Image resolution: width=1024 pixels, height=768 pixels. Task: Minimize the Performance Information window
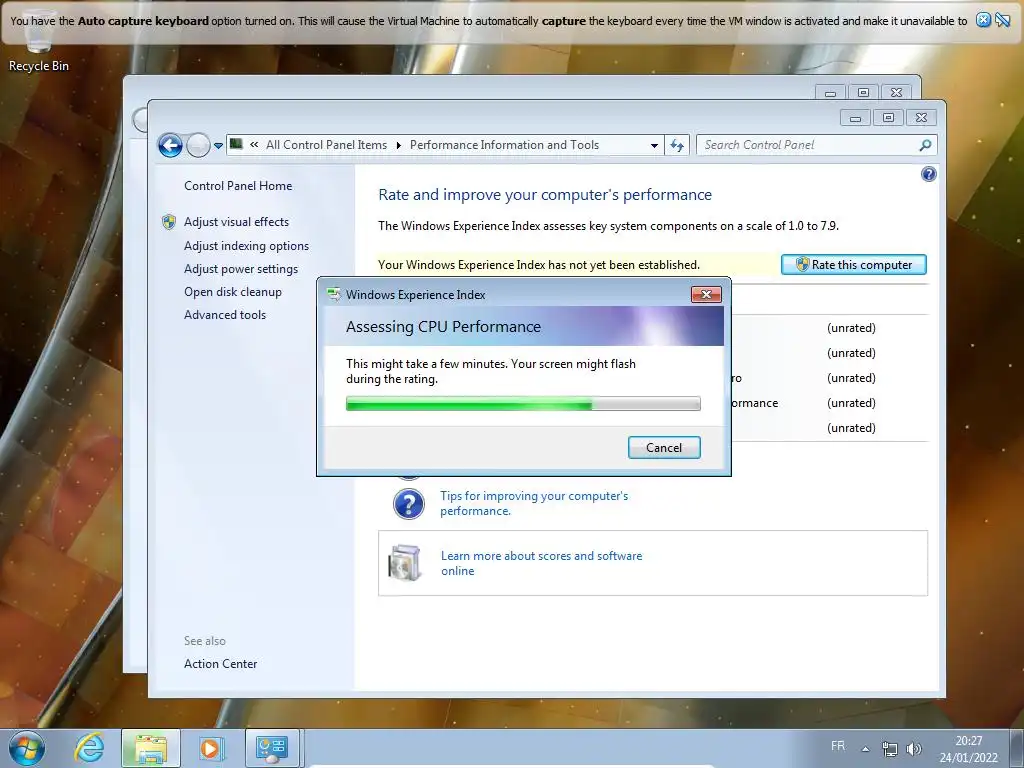tap(856, 118)
